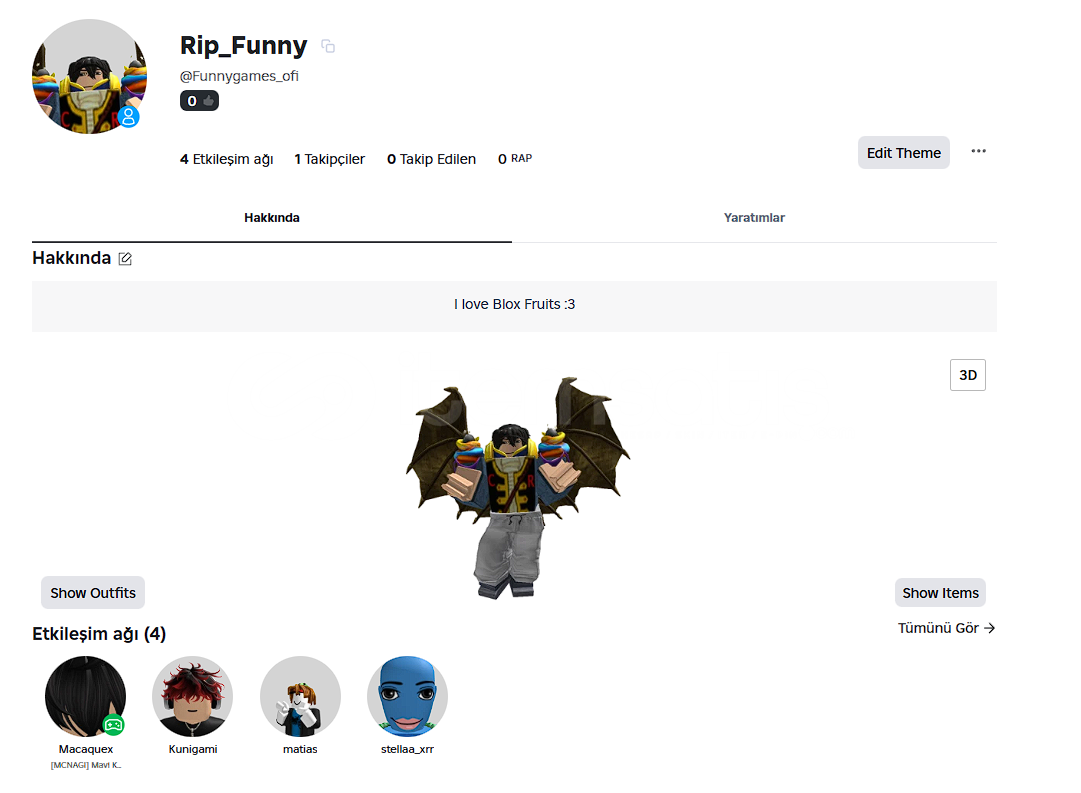Click the stellaa_xrr name label
The height and width of the screenshot is (793, 1081).
coord(407,749)
